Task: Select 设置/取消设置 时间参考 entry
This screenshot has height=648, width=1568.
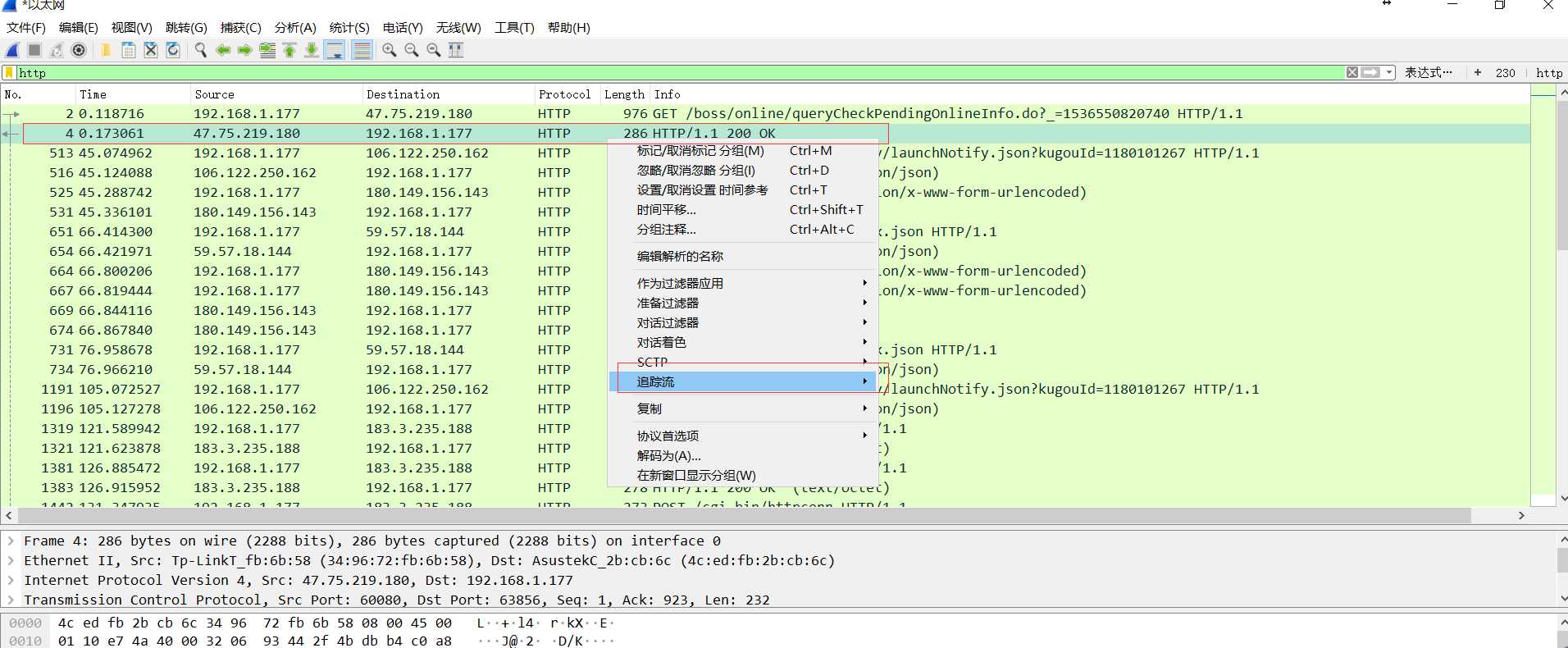Action: point(743,190)
